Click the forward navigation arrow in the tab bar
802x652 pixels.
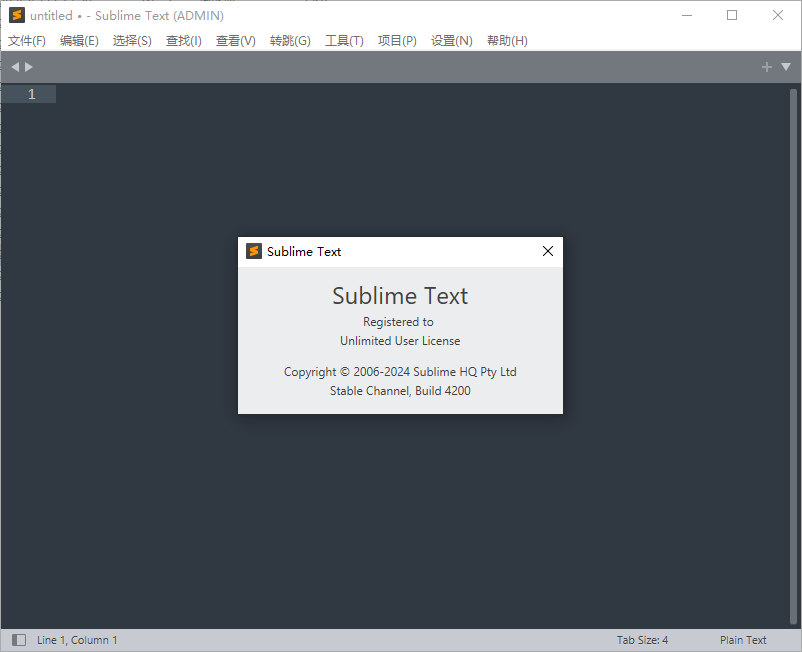click(27, 66)
